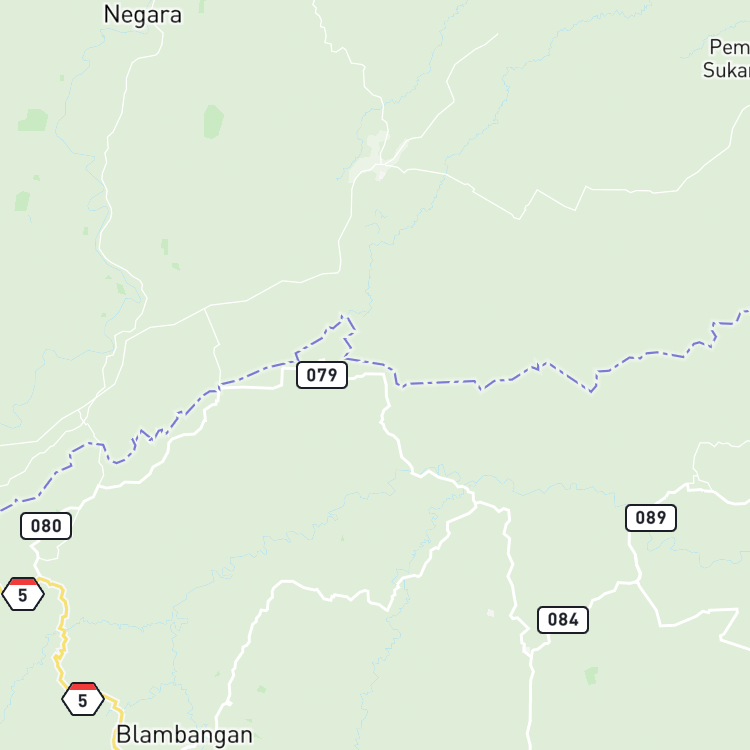The image size is (750, 750).
Task: Select the 089 route marker
Action: [x=651, y=518]
